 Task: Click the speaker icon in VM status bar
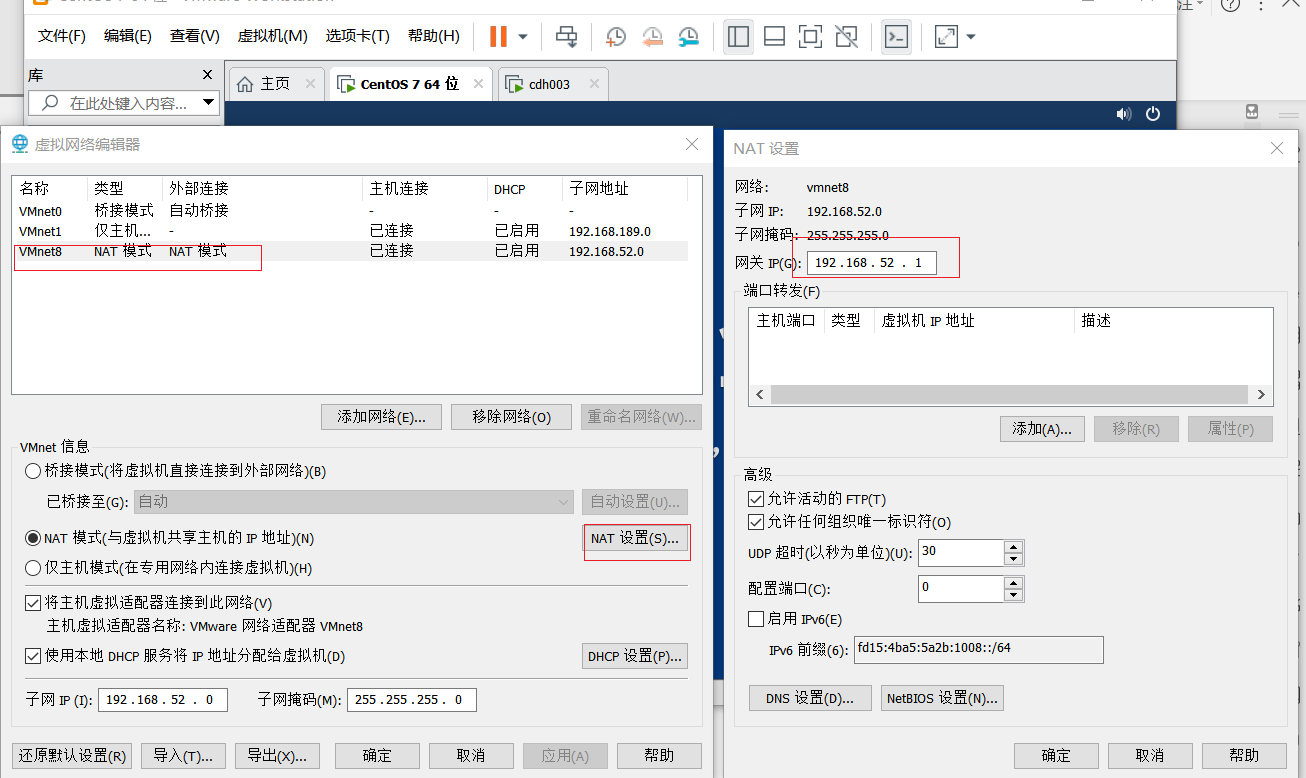(x=1124, y=114)
